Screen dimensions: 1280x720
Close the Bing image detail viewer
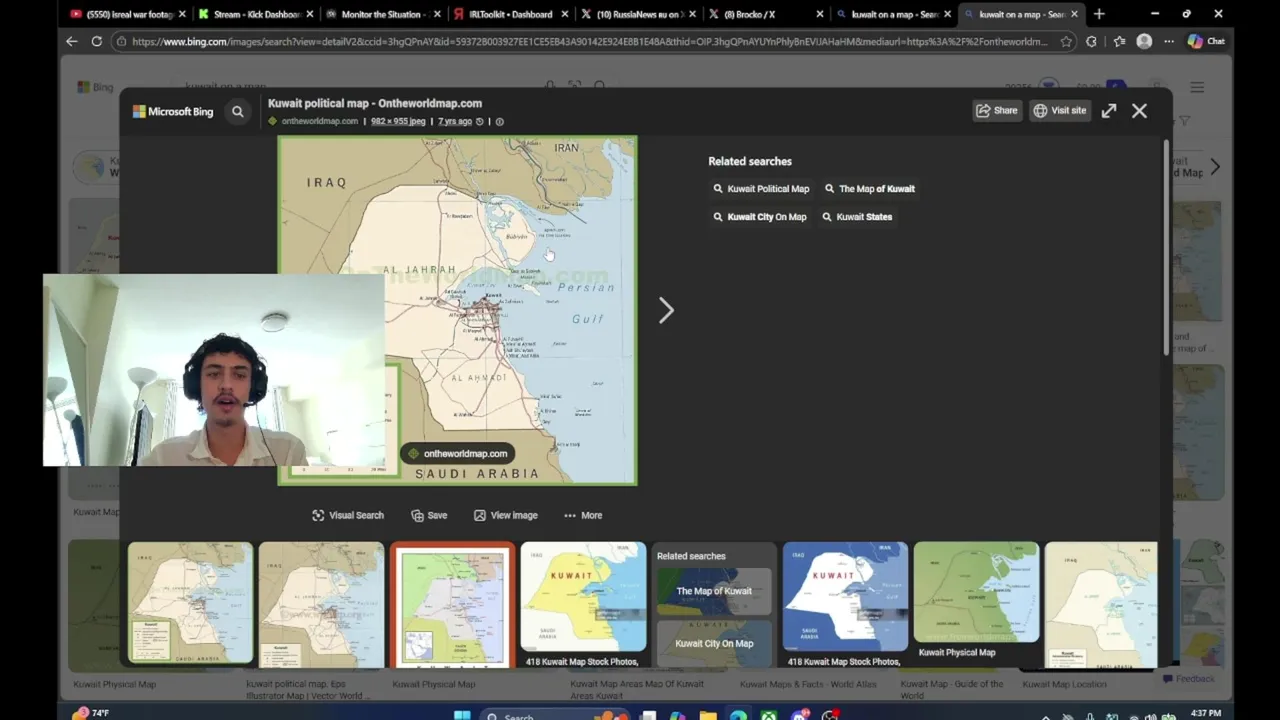point(1139,111)
